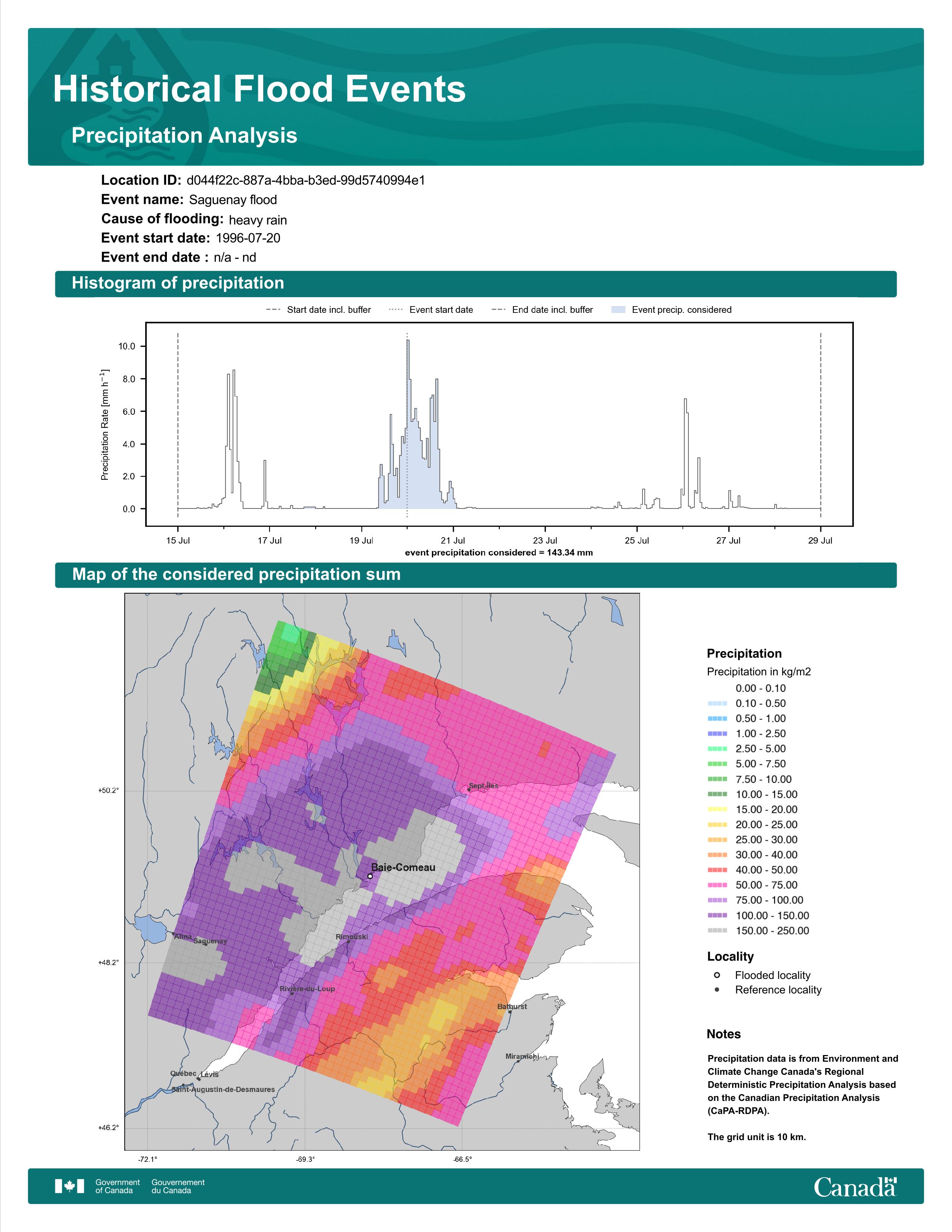The width and height of the screenshot is (952, 1232).
Task: Click the 21 Jul tick label on histogram
Action: click(453, 541)
